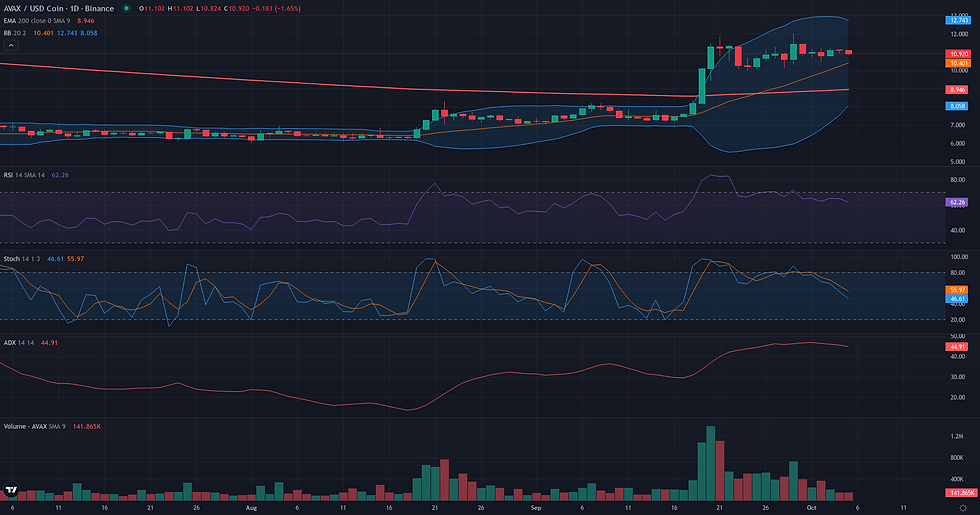Image resolution: width=980 pixels, height=515 pixels.
Task: Click the Aug label on time axis
Action: click(x=251, y=508)
